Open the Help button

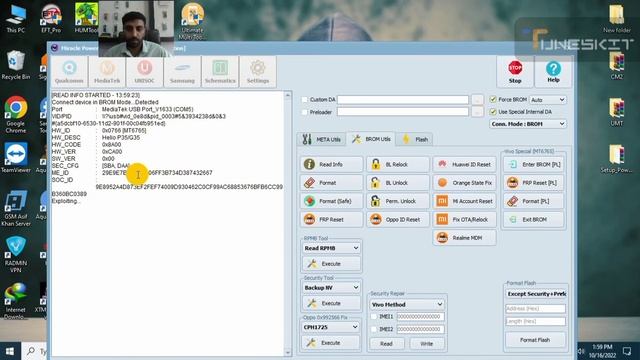[553, 72]
